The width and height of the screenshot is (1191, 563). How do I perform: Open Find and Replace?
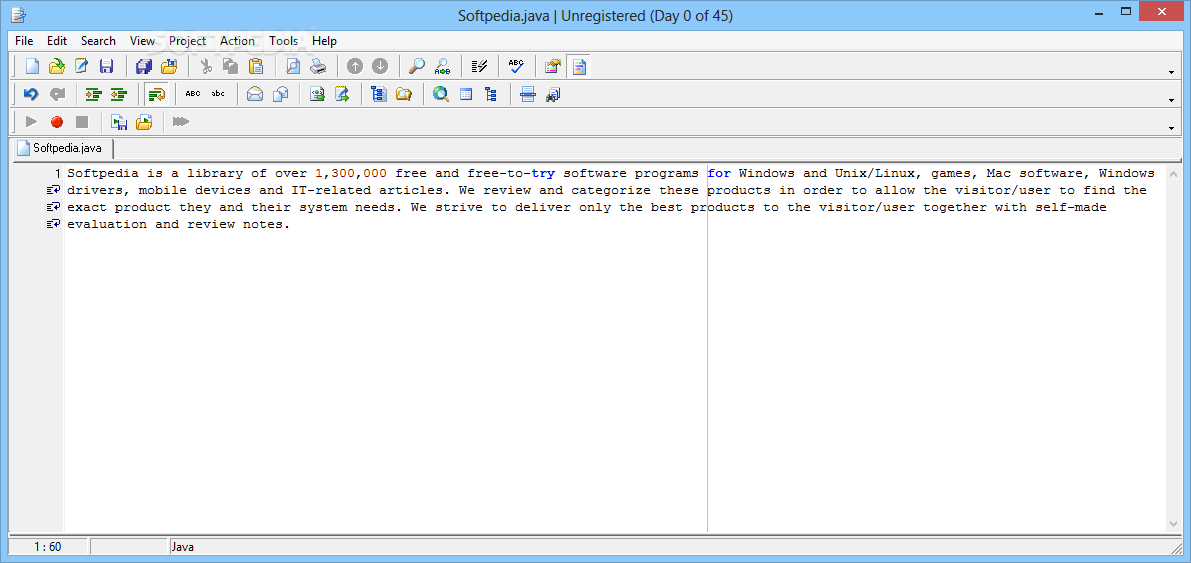[442, 67]
